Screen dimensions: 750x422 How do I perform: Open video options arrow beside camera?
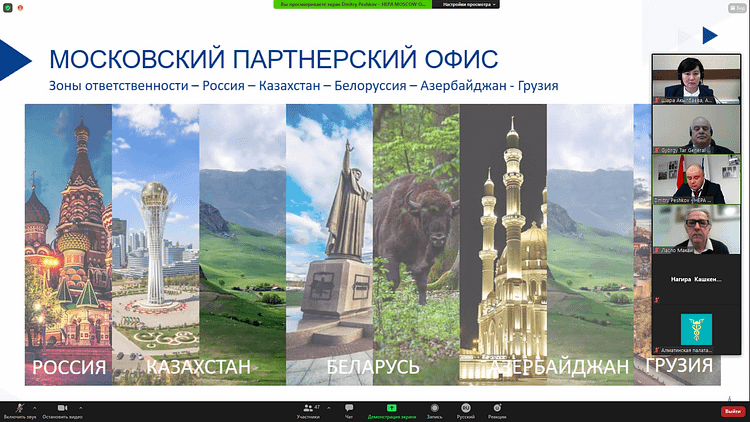pyautogui.click(x=80, y=408)
